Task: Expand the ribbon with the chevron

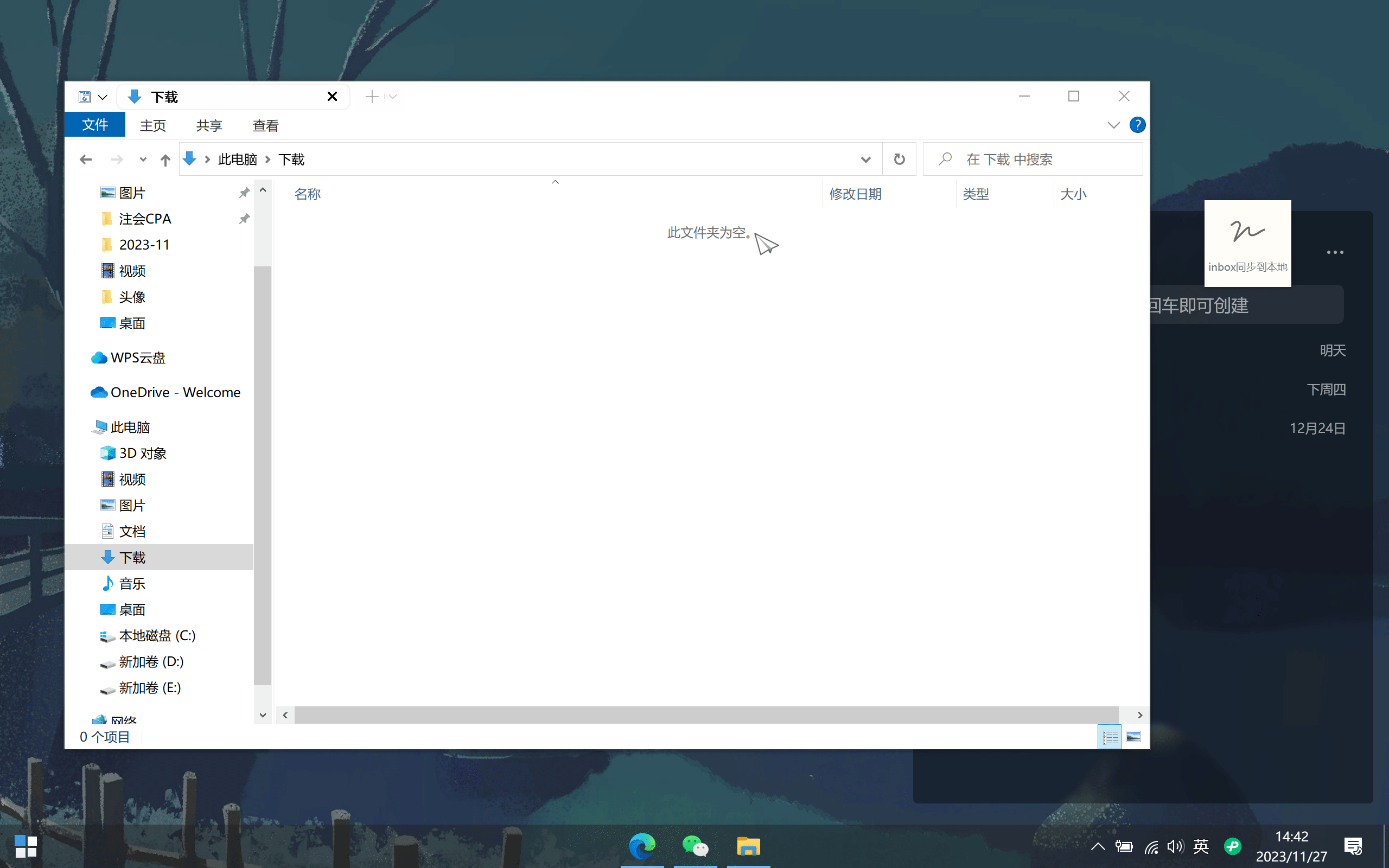Action: point(1113,125)
